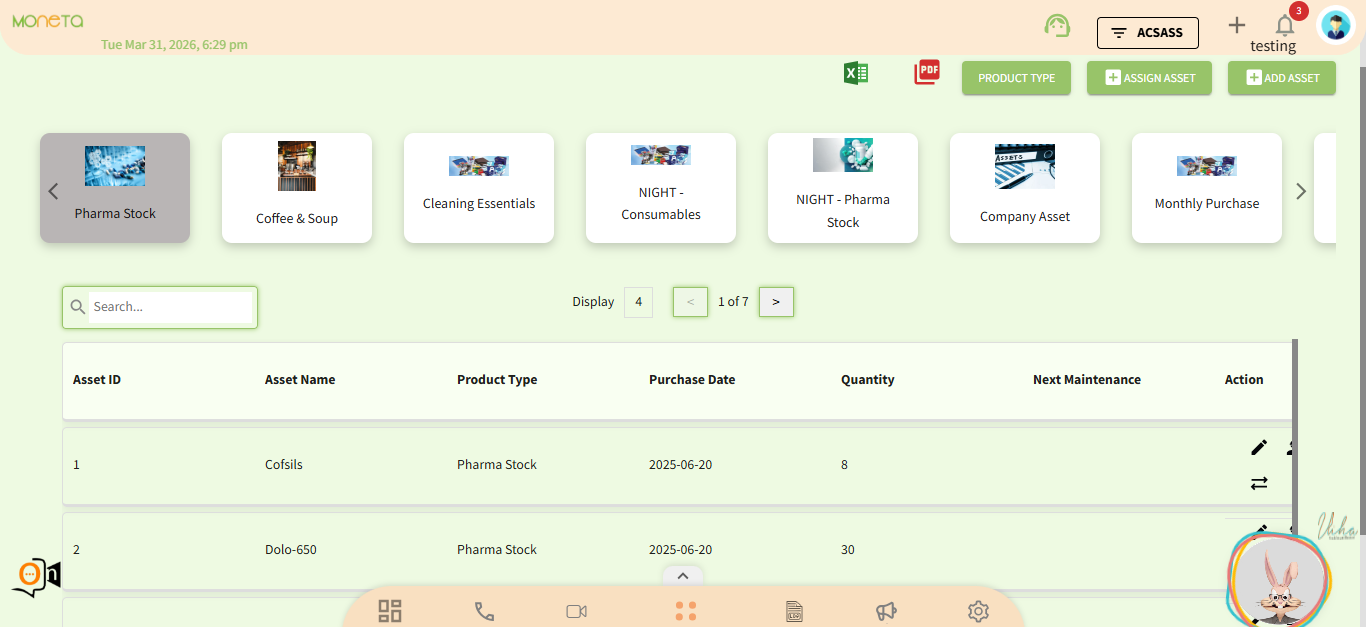This screenshot has height=627, width=1366.
Task: Open the ACSASS filter dropdown
Action: pyautogui.click(x=1147, y=33)
